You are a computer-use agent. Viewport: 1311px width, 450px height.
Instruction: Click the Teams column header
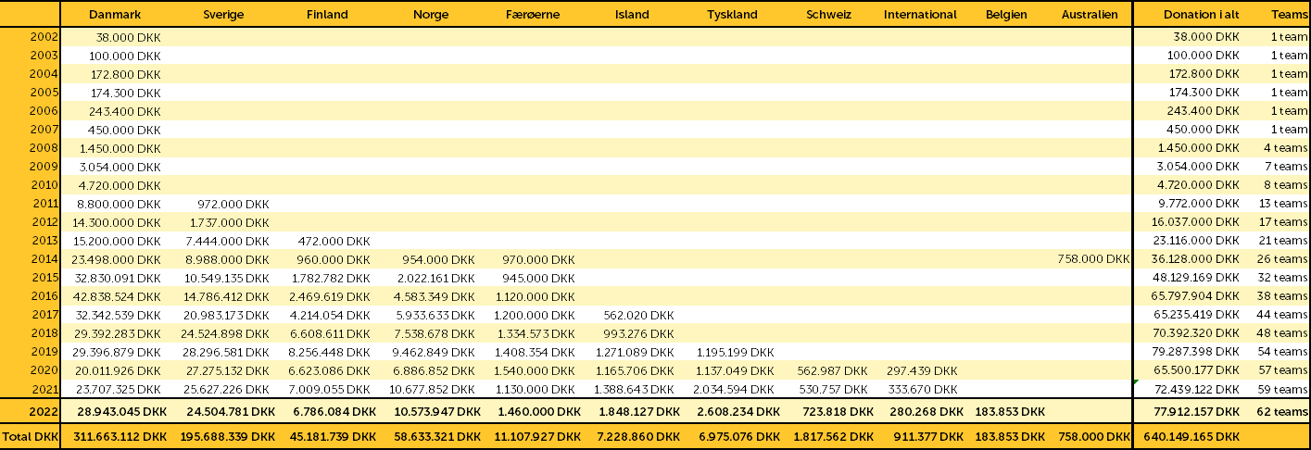tap(1288, 15)
